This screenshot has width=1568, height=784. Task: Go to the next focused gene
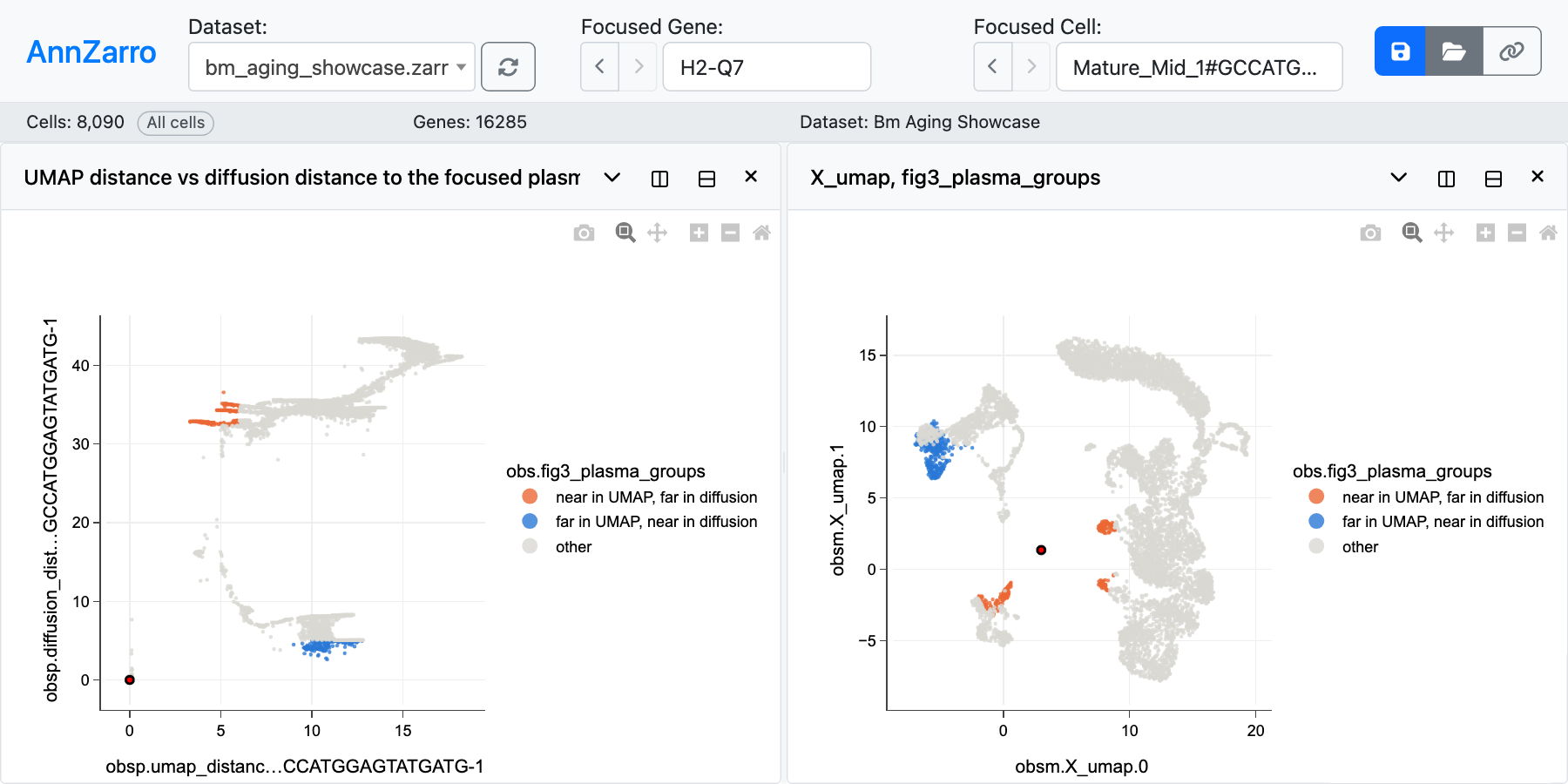pyautogui.click(x=639, y=67)
